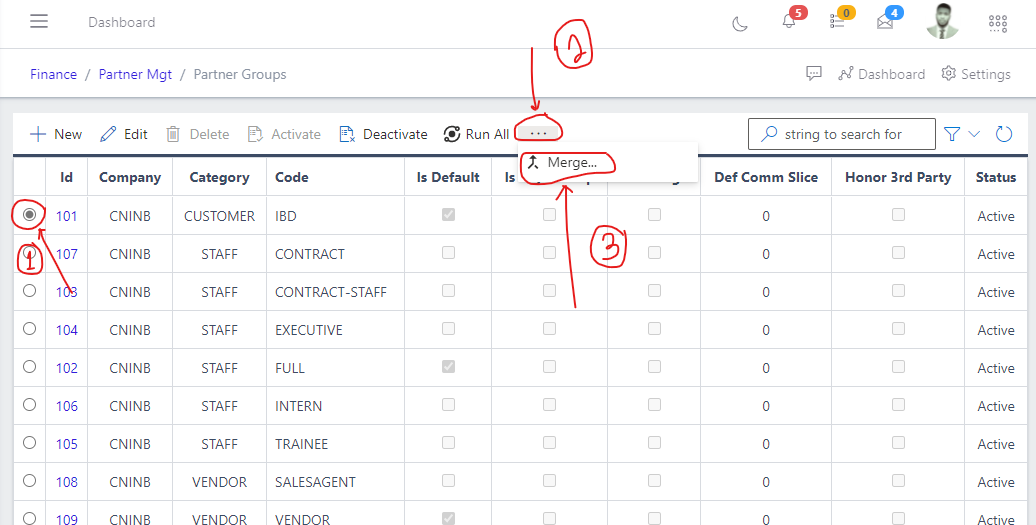Go to Partner Mgt breadcrumb
This screenshot has width=1036, height=525.
click(135, 74)
